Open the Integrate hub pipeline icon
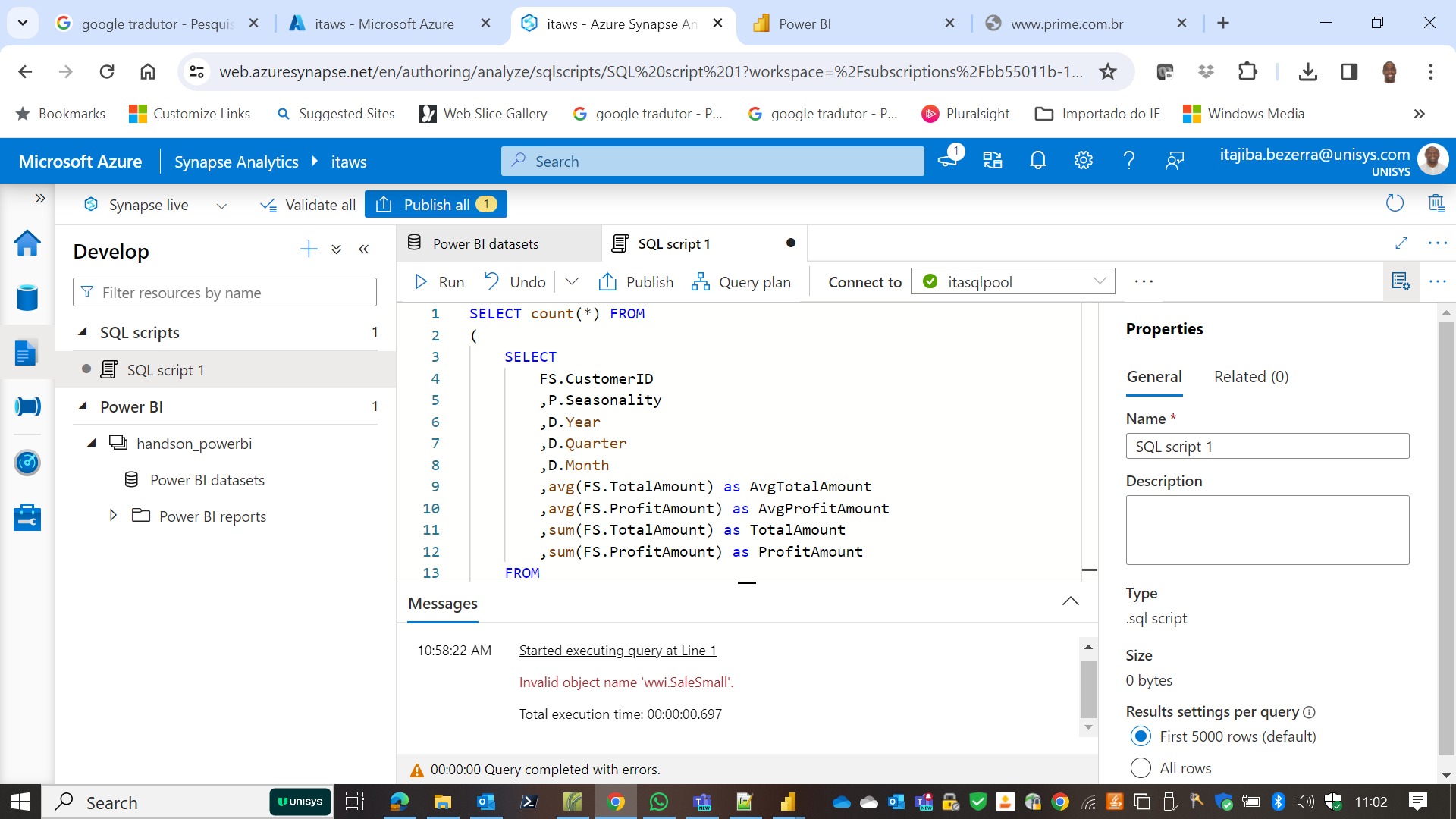 tap(27, 406)
